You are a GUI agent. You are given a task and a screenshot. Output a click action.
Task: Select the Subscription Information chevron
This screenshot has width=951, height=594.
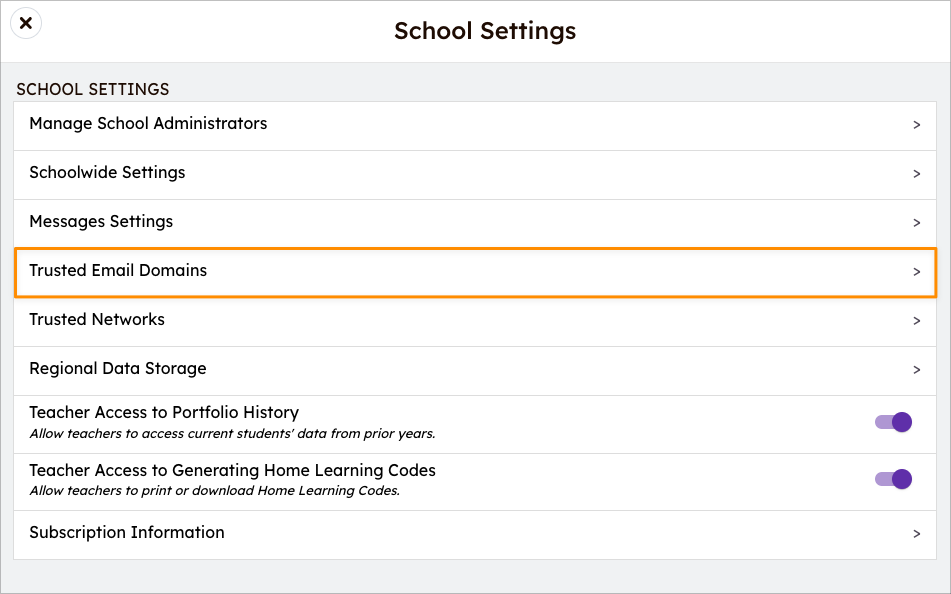point(916,533)
